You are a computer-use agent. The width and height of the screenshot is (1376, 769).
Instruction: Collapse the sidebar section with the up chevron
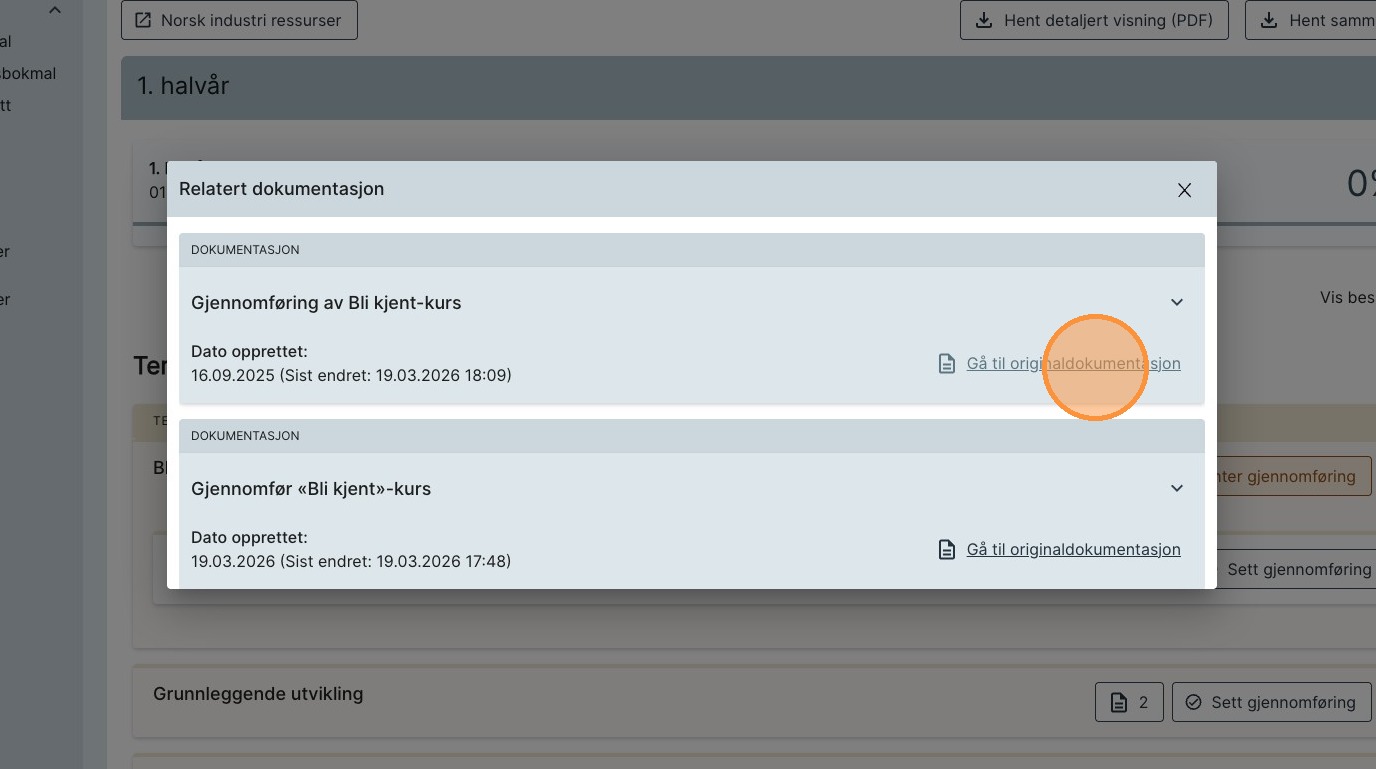coord(55,10)
